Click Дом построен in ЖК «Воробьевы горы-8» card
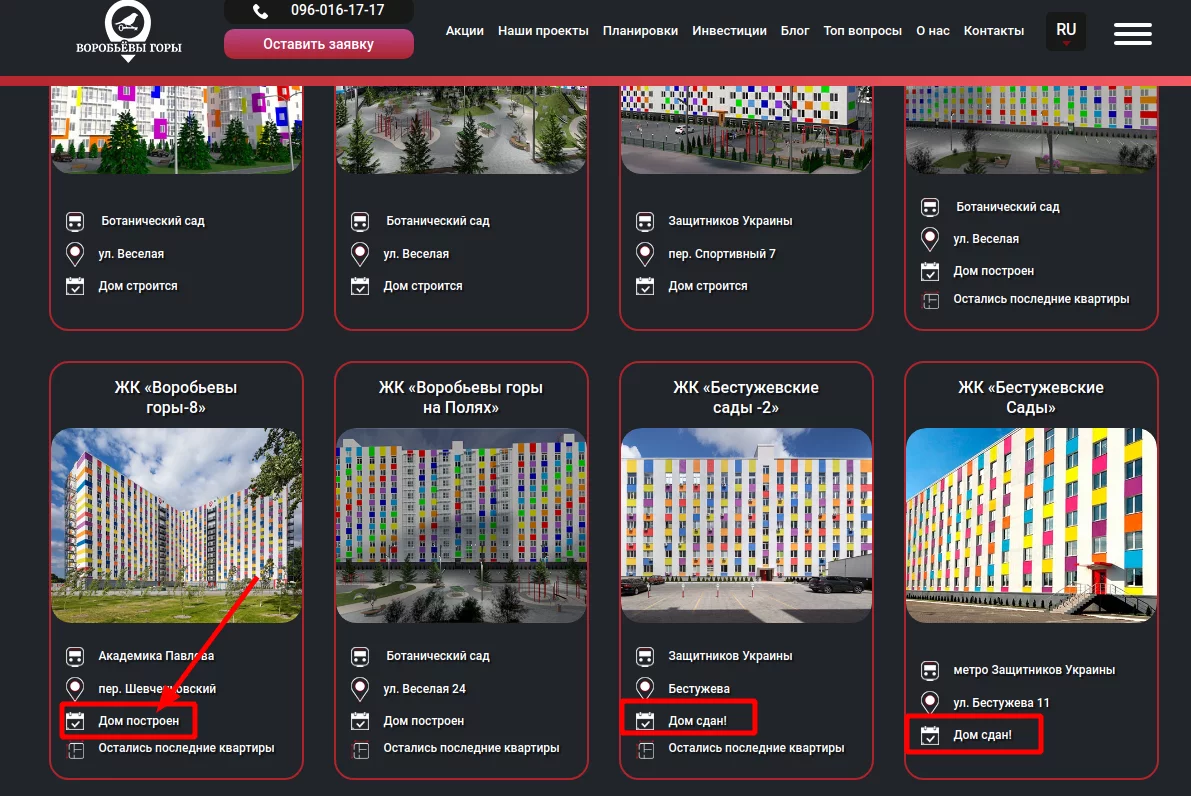 (x=139, y=721)
